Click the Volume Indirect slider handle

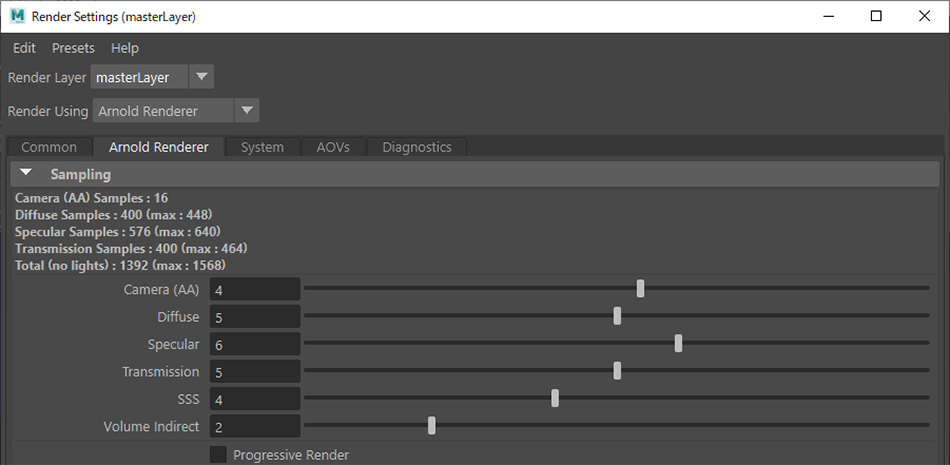pos(432,426)
